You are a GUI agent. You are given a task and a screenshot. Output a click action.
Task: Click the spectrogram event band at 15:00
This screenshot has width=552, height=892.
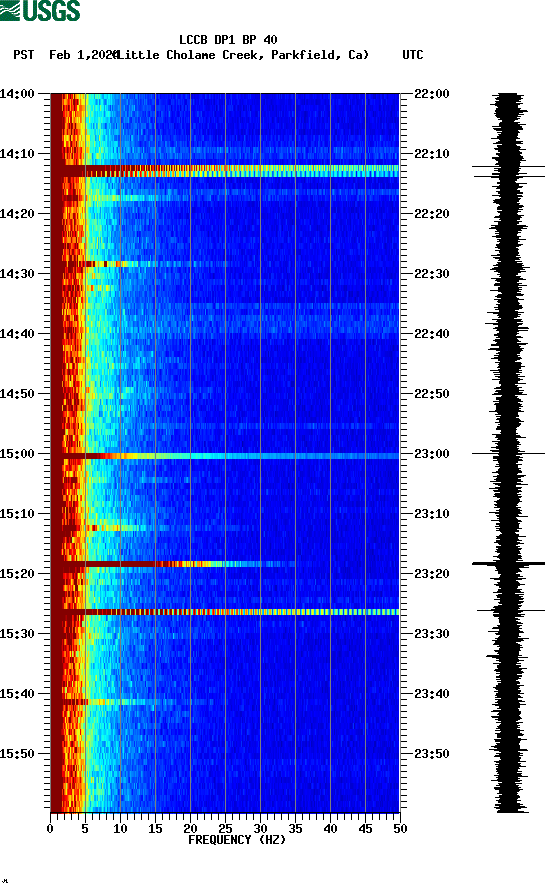click(x=225, y=456)
